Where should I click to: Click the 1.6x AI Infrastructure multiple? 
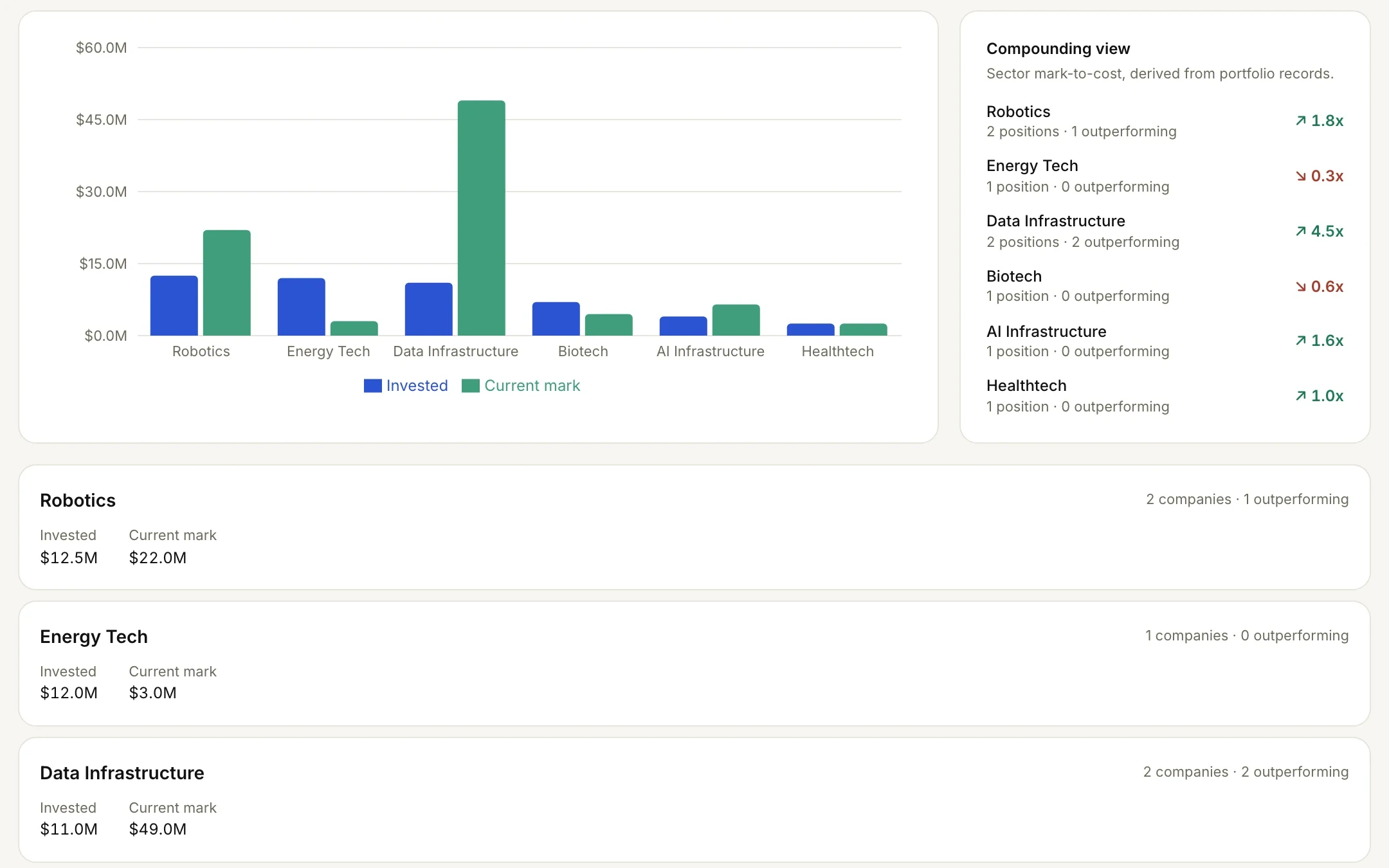tap(1327, 341)
